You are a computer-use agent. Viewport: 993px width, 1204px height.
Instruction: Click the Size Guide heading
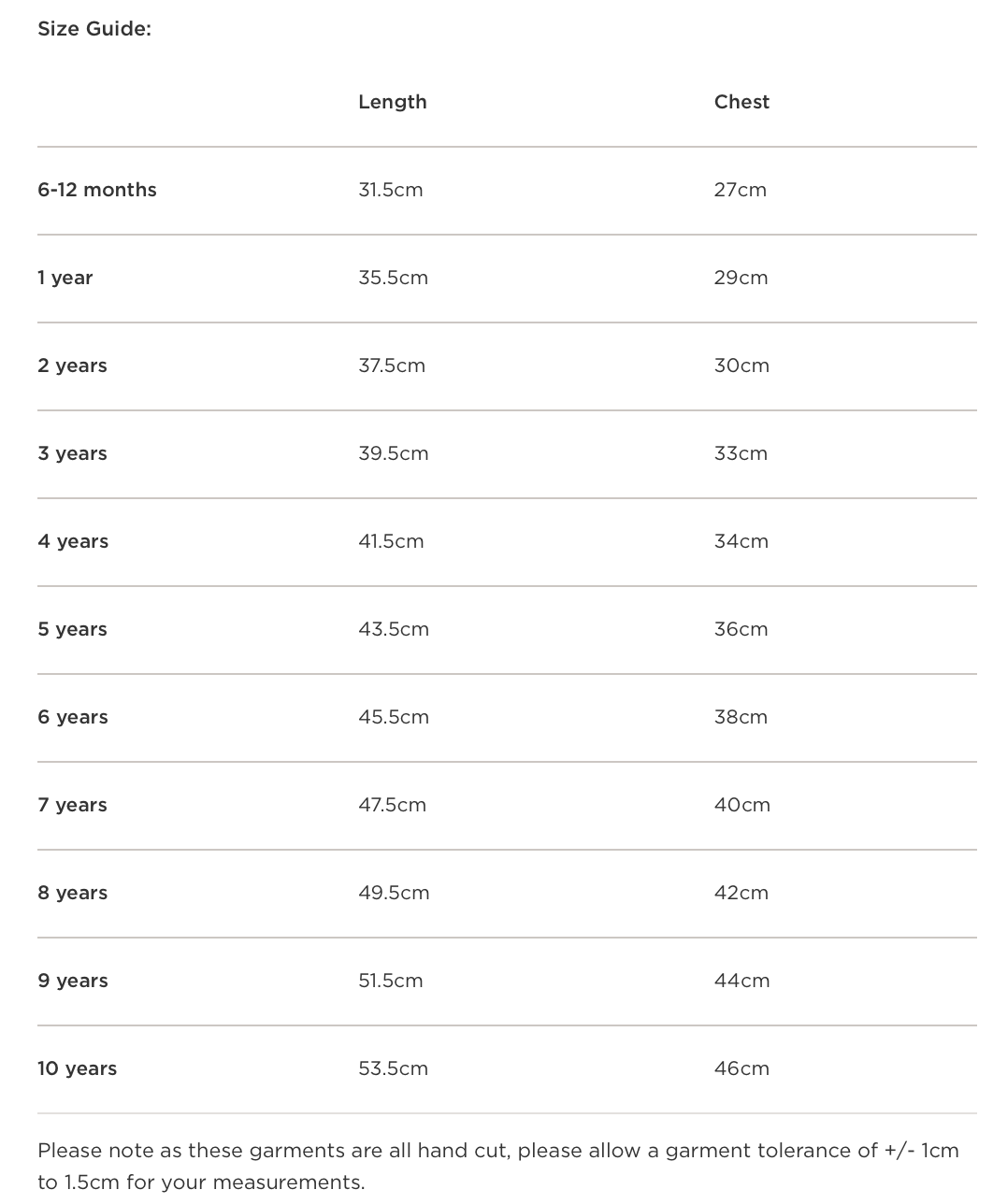point(94,29)
